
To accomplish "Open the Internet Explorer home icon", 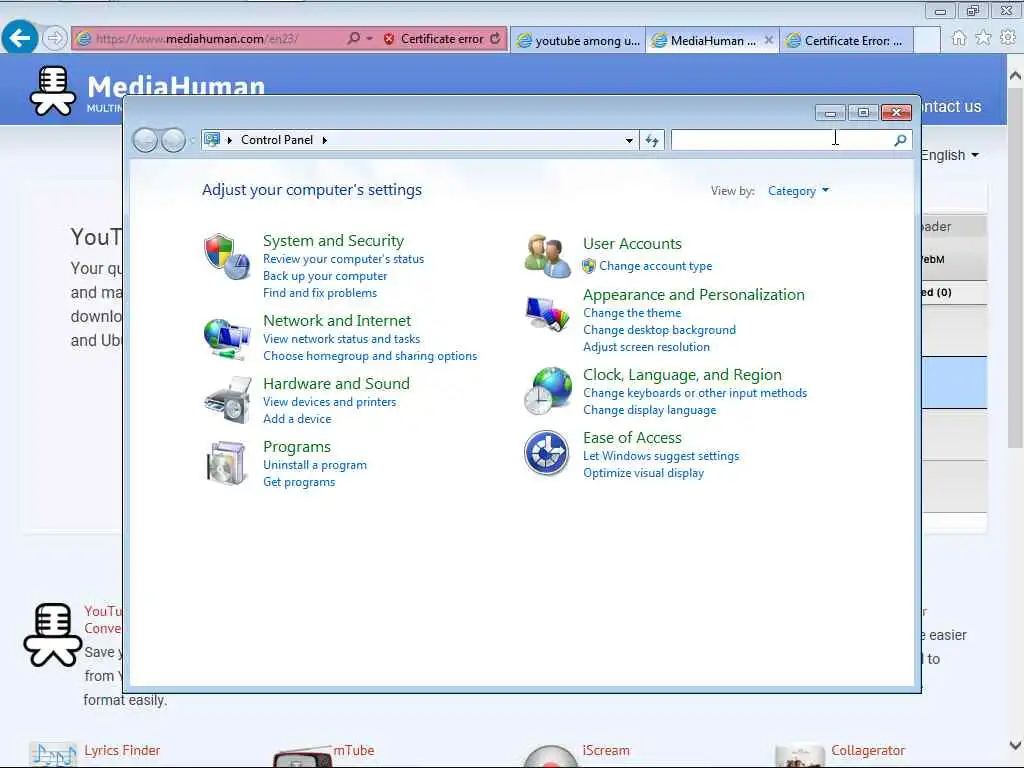I will [959, 39].
